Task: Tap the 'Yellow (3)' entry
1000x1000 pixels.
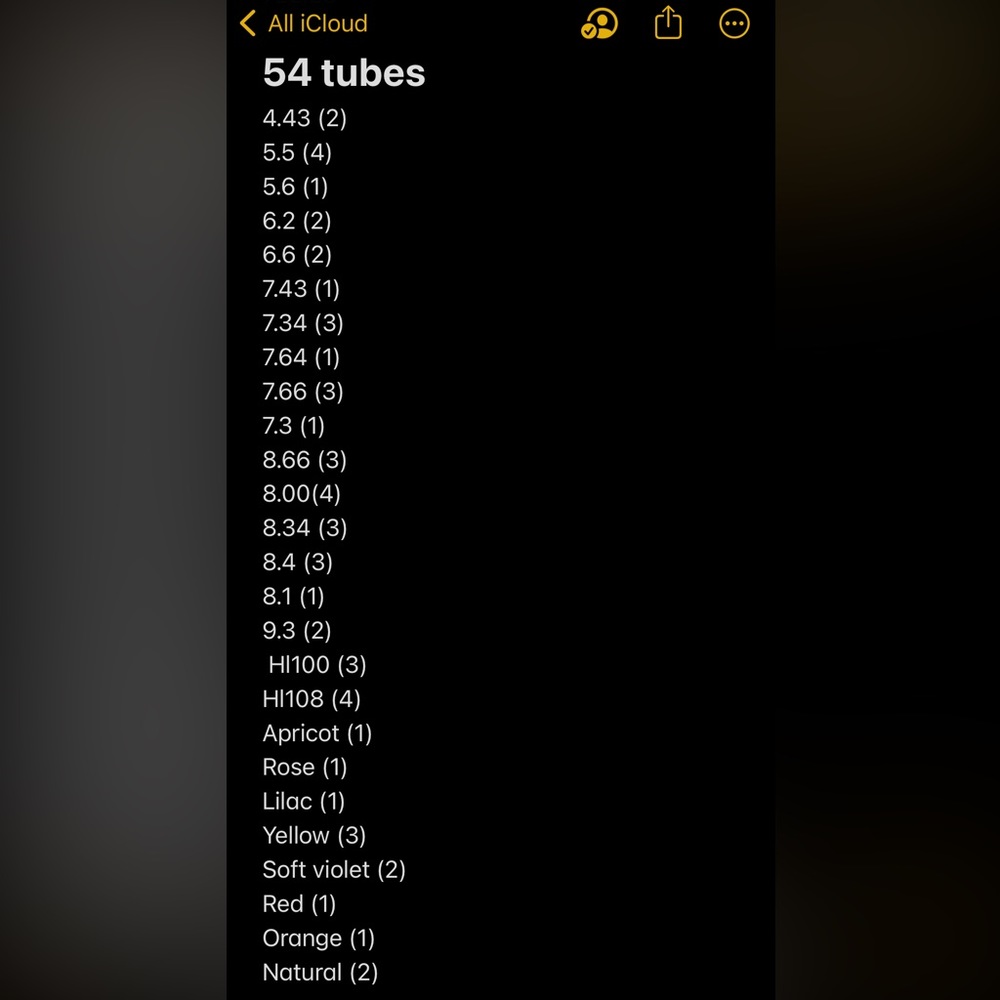Action: point(314,835)
